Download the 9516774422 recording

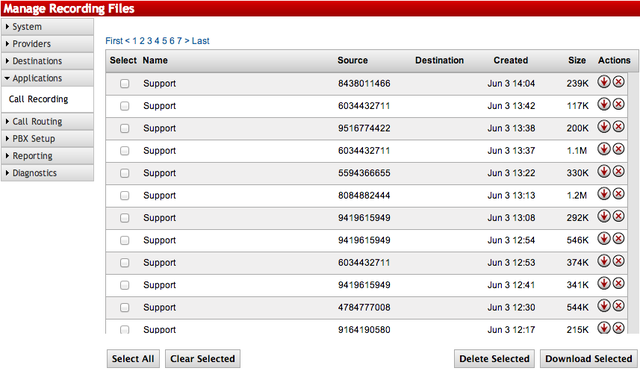coord(604,127)
